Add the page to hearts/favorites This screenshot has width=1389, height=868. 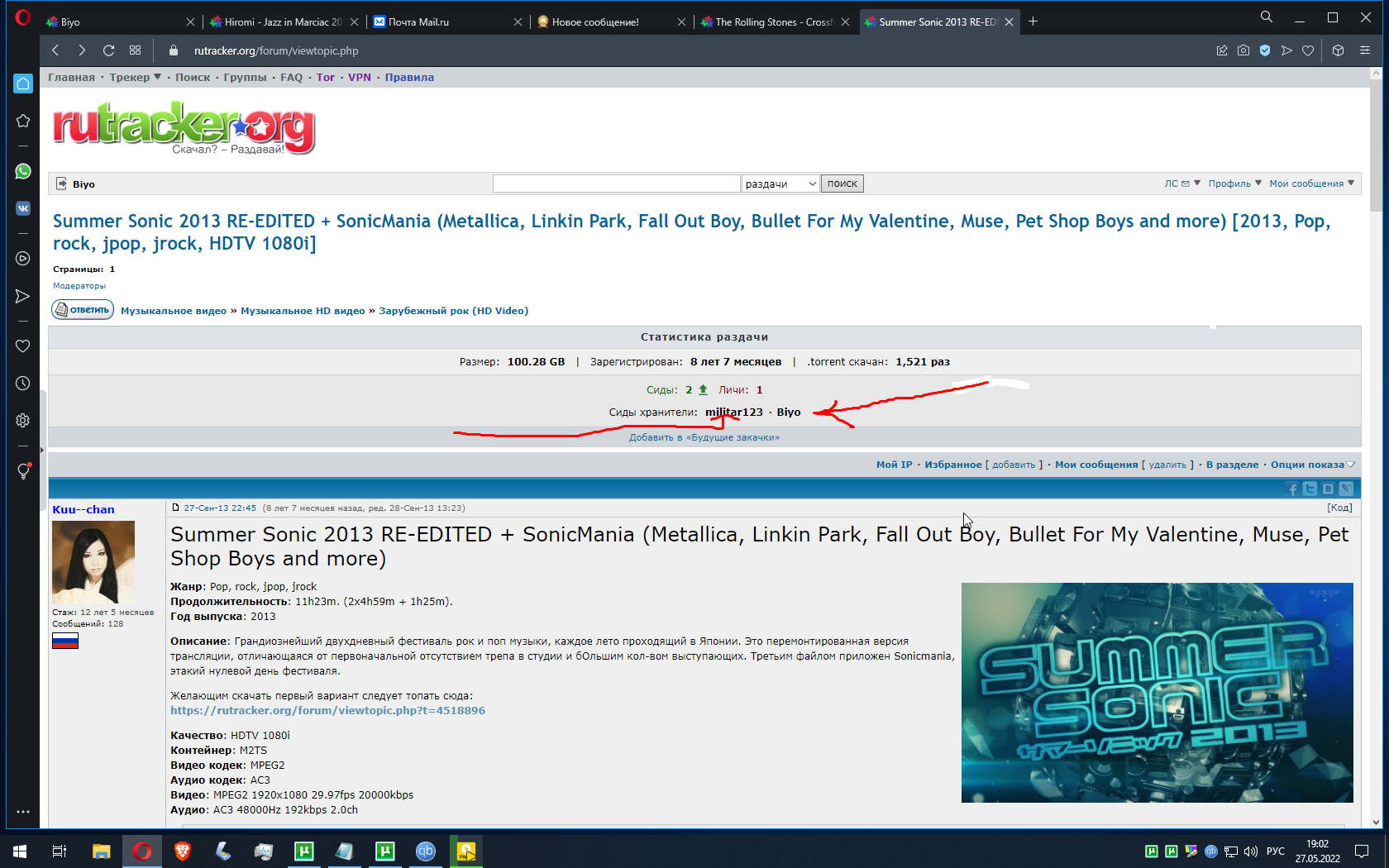1308,50
